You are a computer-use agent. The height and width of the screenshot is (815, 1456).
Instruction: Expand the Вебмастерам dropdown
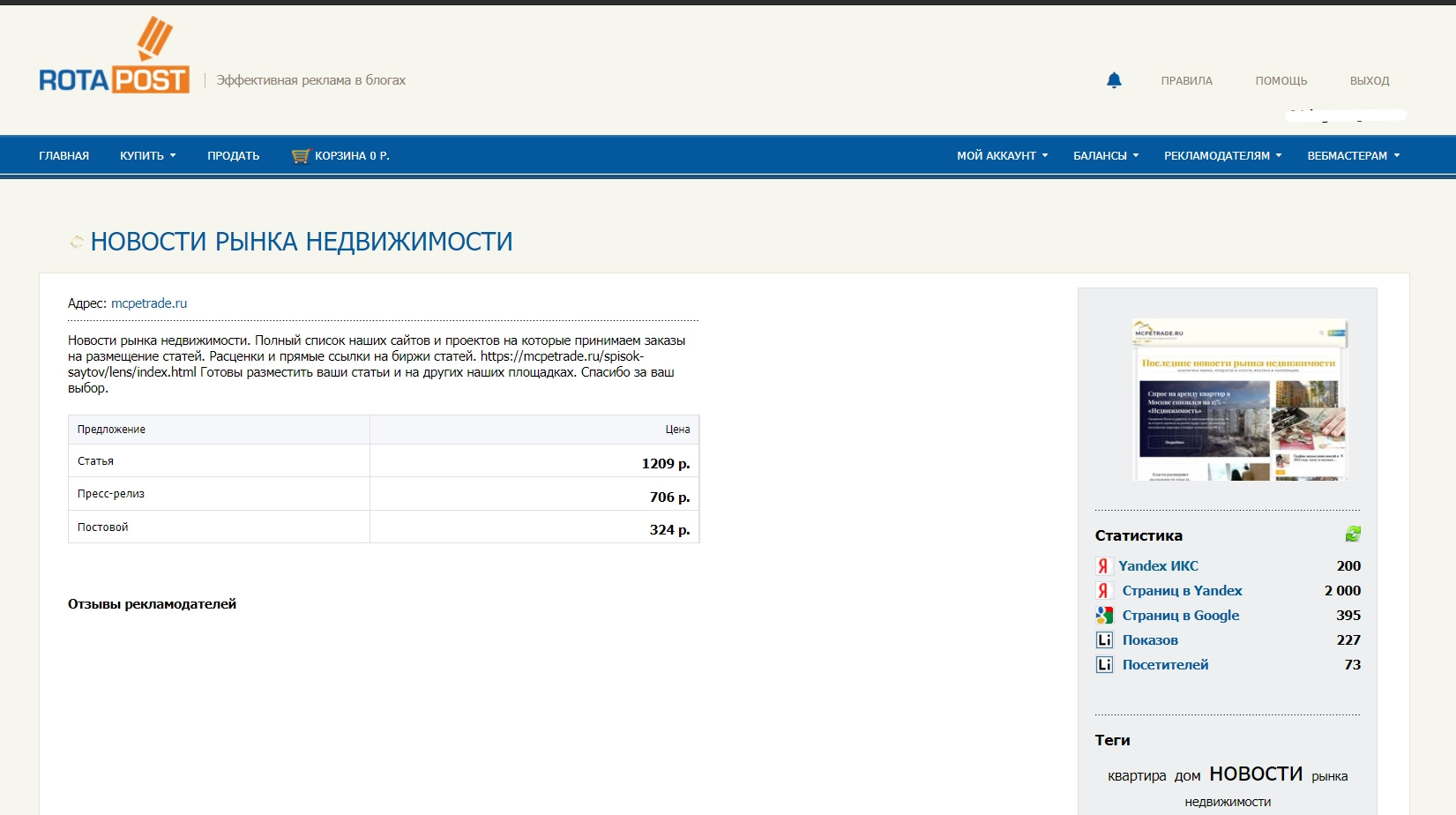pos(1354,156)
